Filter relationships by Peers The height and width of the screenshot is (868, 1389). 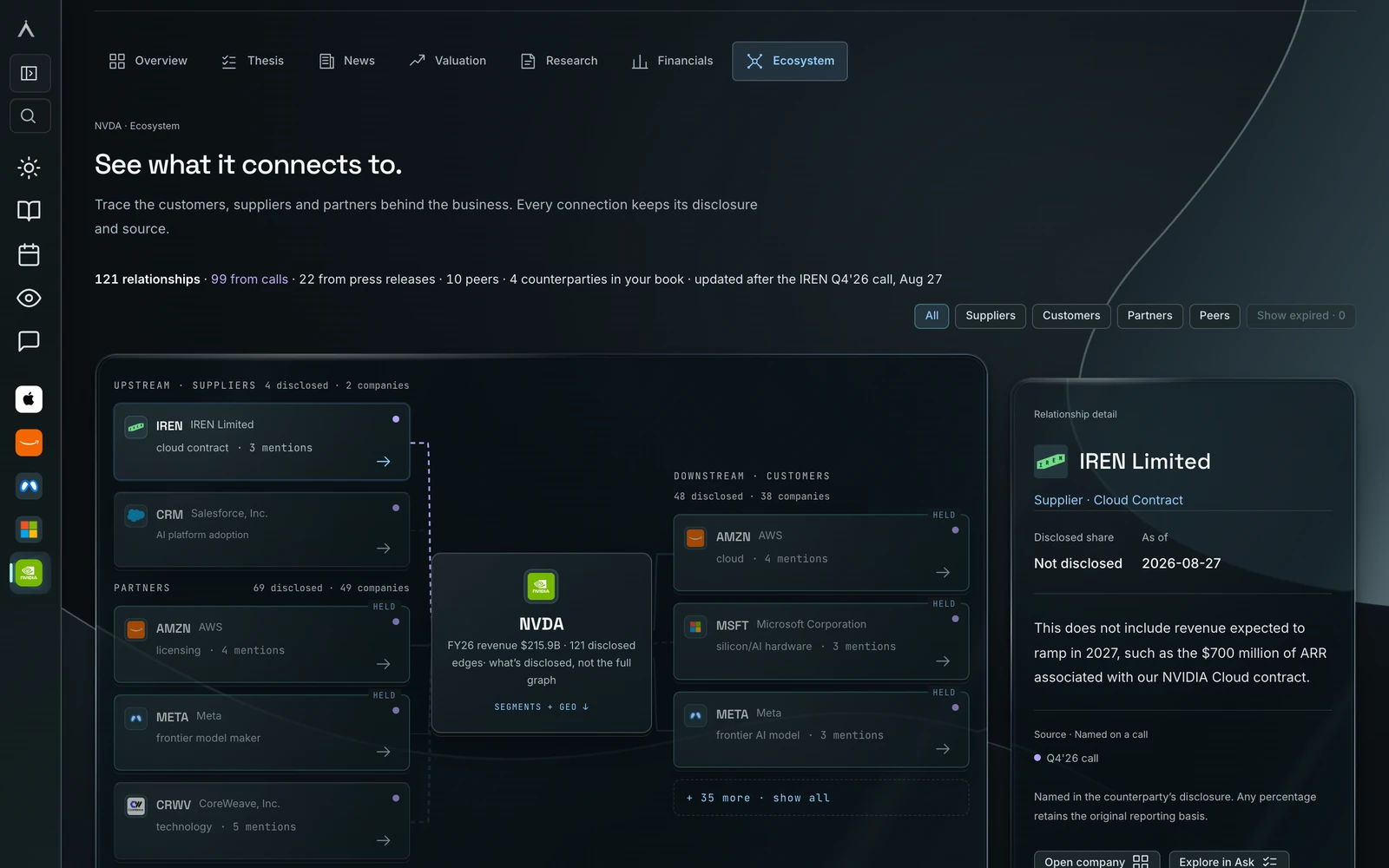point(1215,316)
